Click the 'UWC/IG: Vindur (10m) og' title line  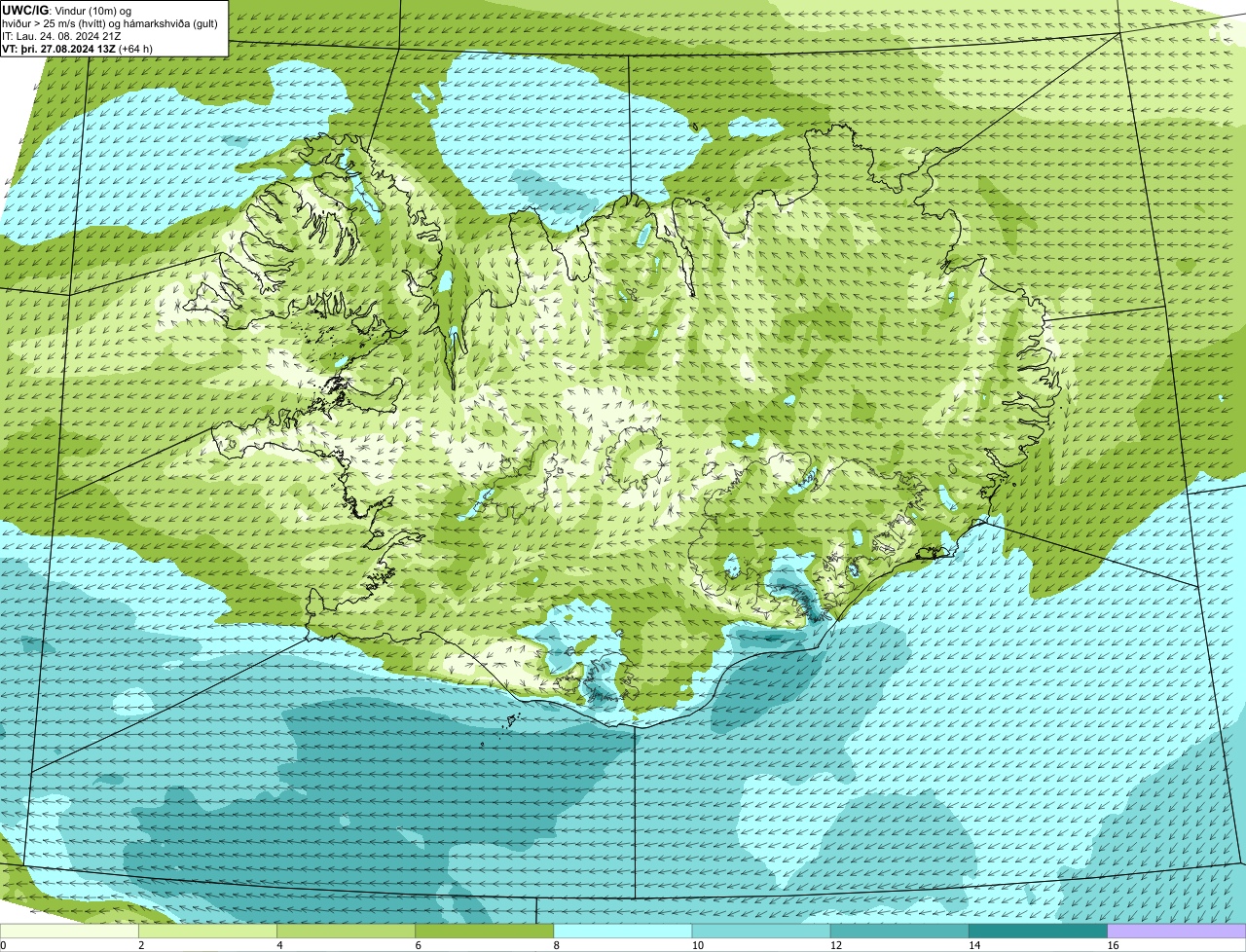tap(66, 11)
